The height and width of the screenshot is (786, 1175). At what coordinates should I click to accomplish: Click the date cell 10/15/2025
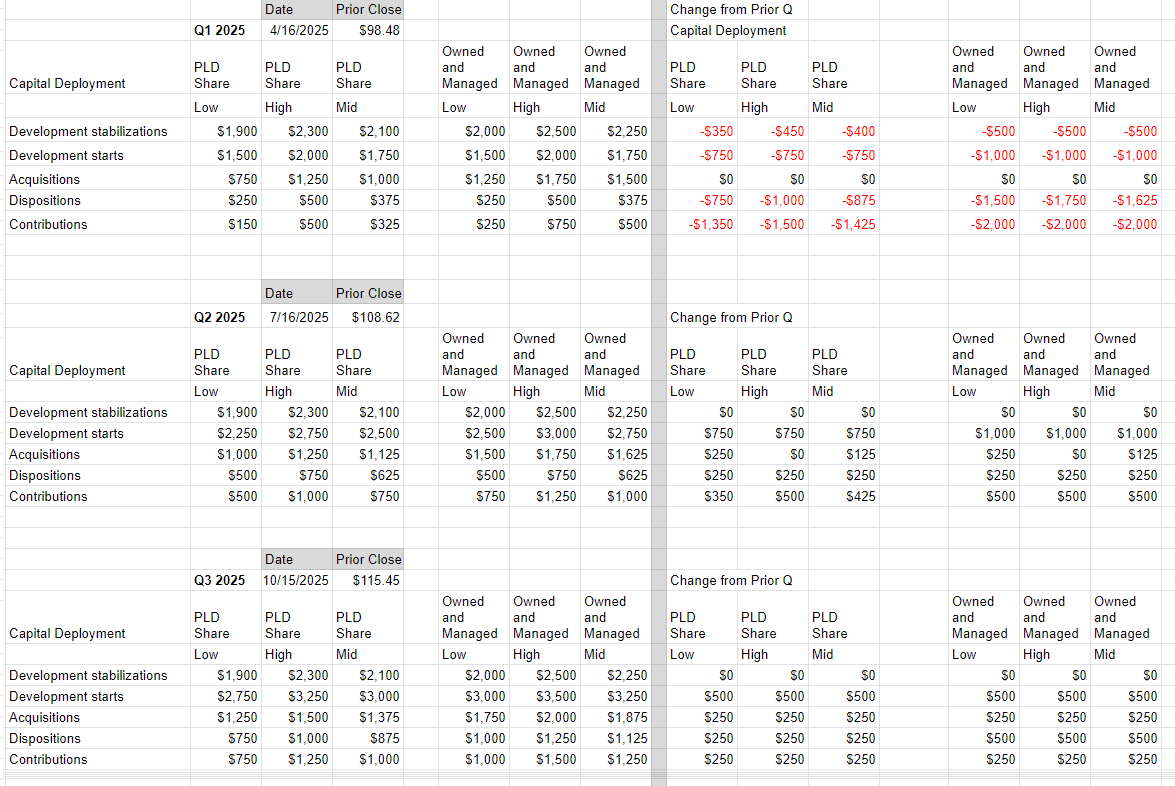[x=297, y=581]
